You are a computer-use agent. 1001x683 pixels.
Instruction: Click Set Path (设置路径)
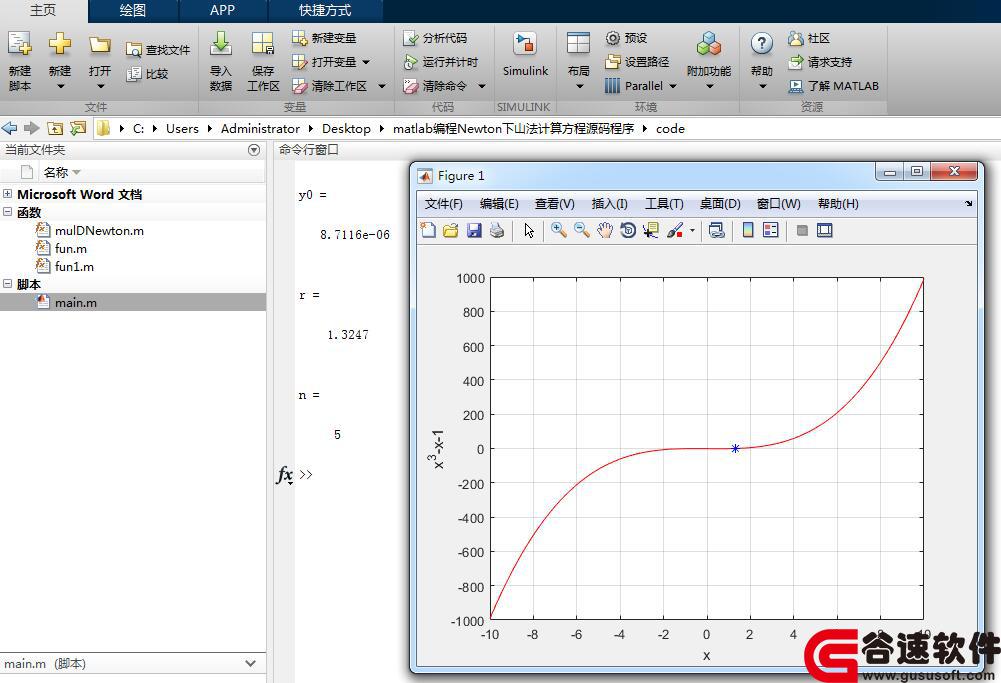637,62
